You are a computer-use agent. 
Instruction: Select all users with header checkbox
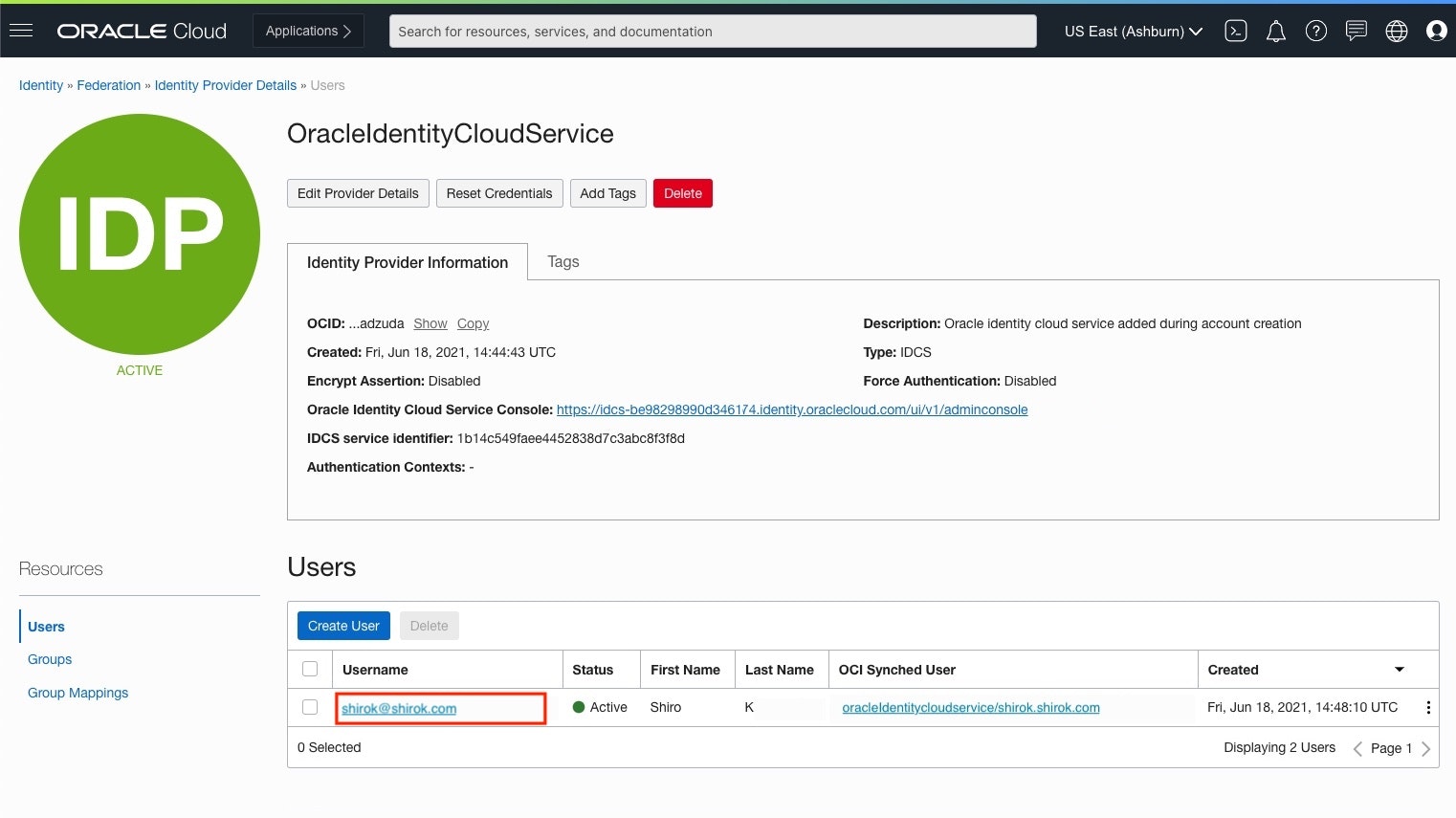point(310,669)
